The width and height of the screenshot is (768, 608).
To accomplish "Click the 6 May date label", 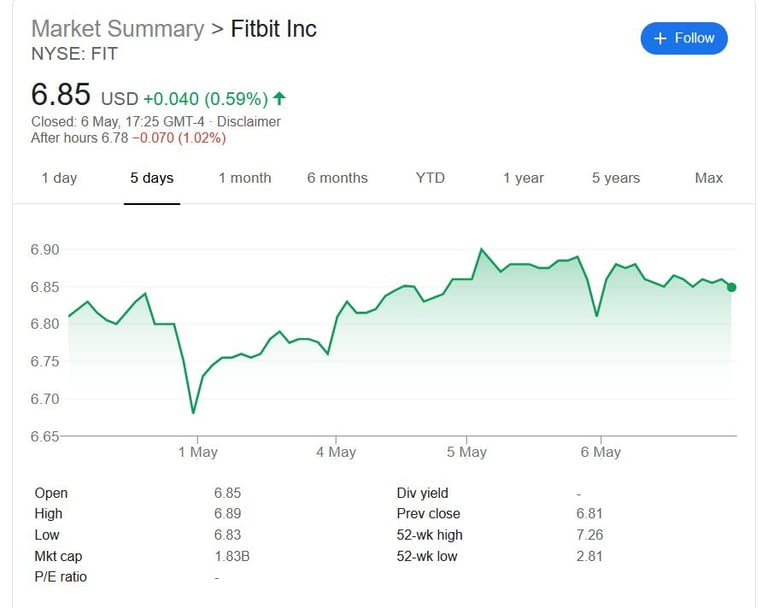I will pos(601,452).
